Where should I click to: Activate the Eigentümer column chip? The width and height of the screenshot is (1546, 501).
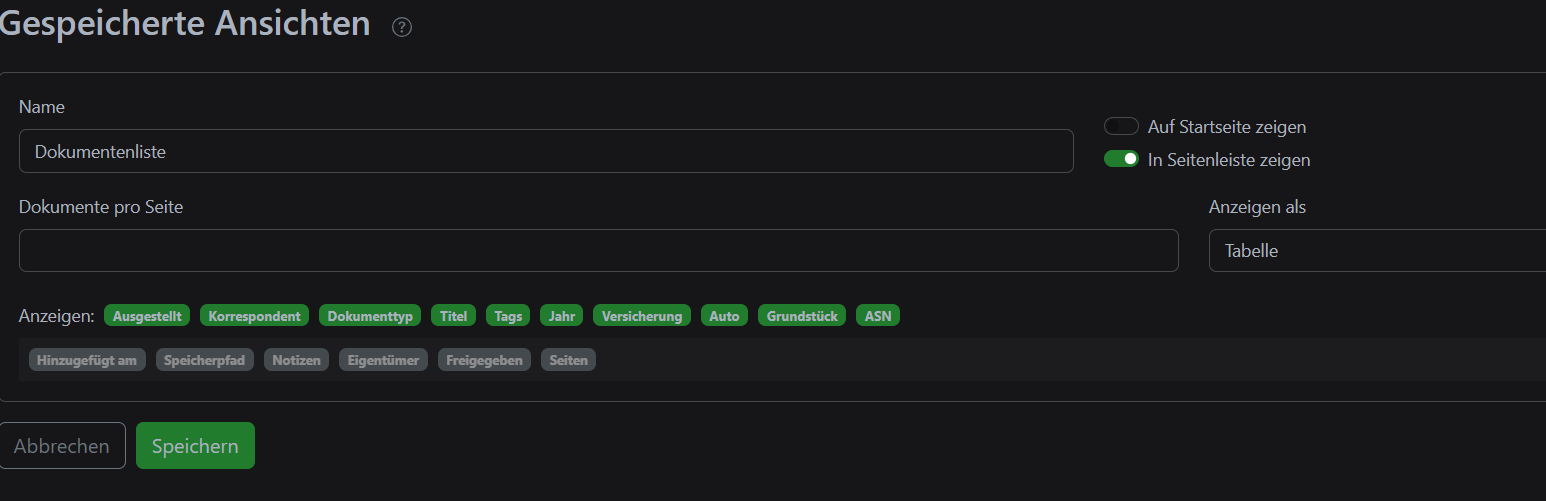click(384, 360)
